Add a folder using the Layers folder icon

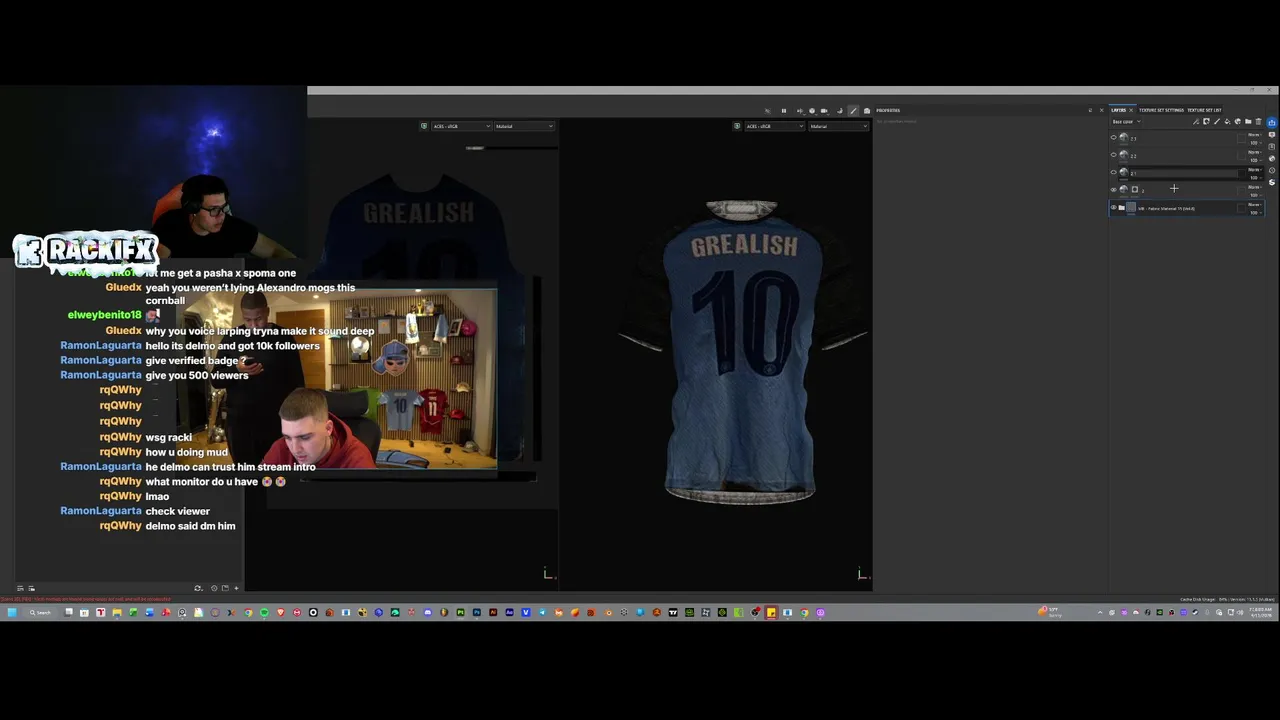coord(1248,122)
